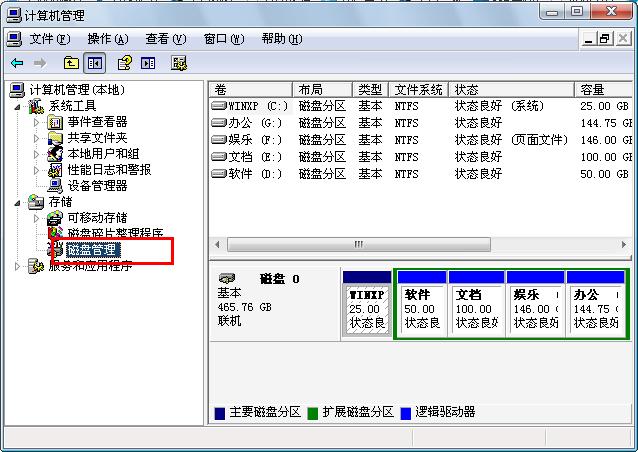
Task: Collapse the 系统工具 tree node
Action: (x=19, y=106)
